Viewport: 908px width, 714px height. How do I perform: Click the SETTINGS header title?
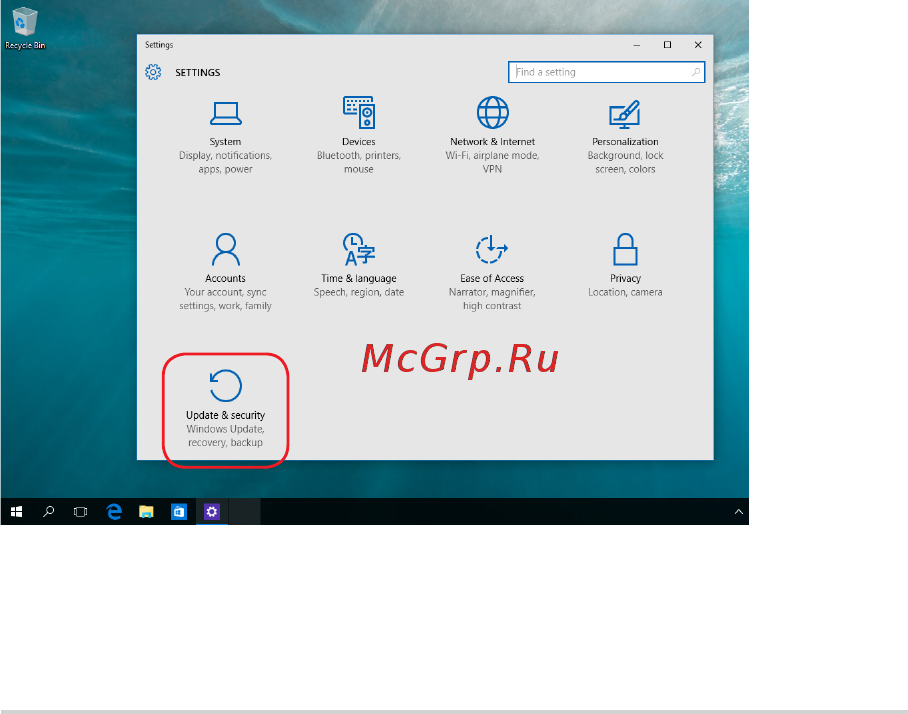197,72
